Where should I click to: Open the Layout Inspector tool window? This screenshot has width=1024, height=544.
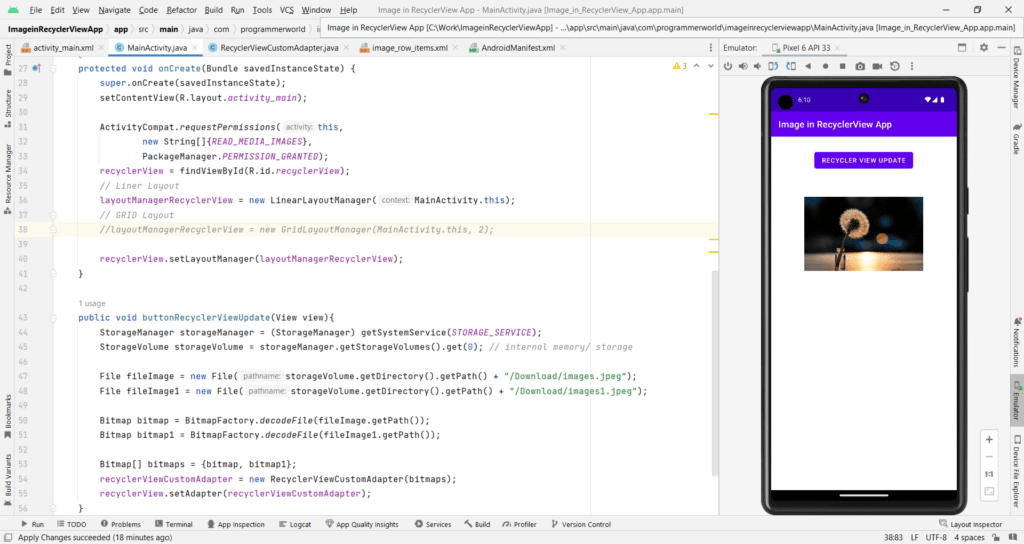pyautogui.click(x=970, y=524)
